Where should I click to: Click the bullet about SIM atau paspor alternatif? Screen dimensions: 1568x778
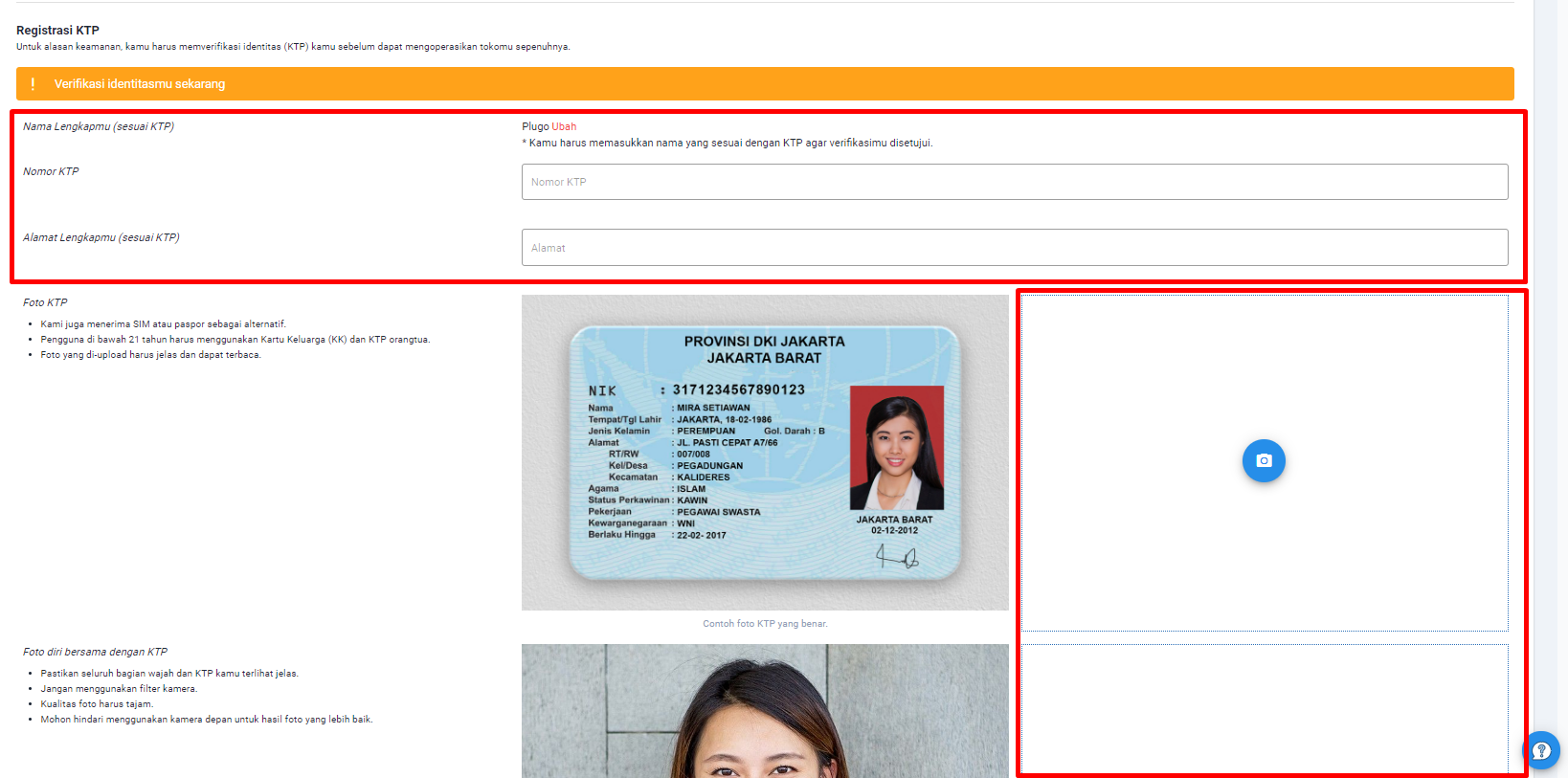tap(164, 324)
